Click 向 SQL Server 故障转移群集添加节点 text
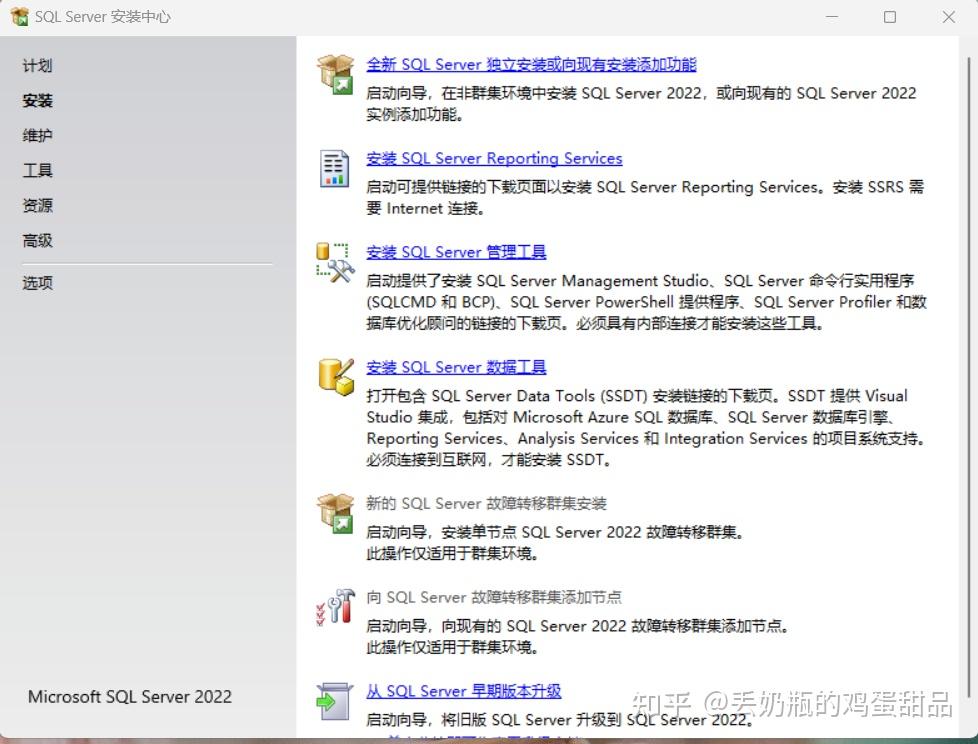The height and width of the screenshot is (744, 978). 494,597
